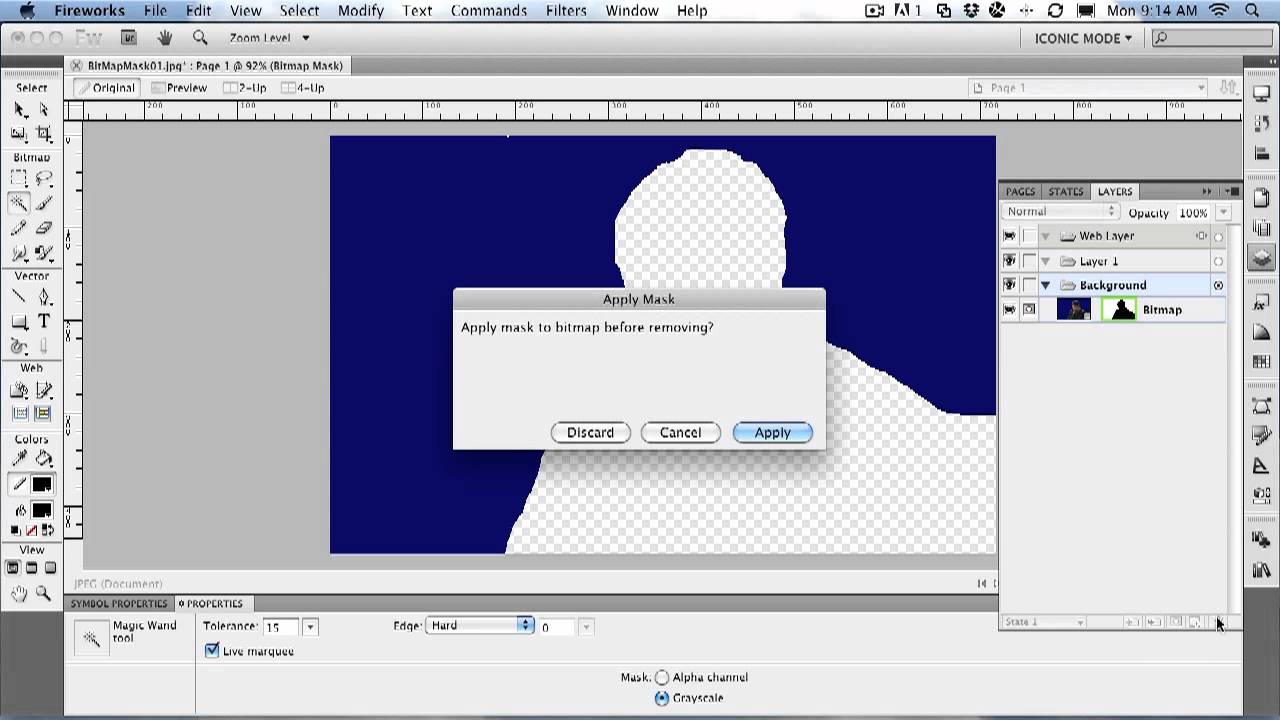Click the fill color swatch
Image resolution: width=1280 pixels, height=720 pixels.
(42, 510)
